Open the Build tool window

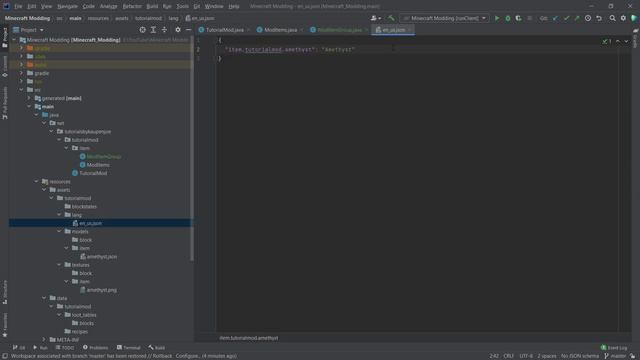pos(157,348)
